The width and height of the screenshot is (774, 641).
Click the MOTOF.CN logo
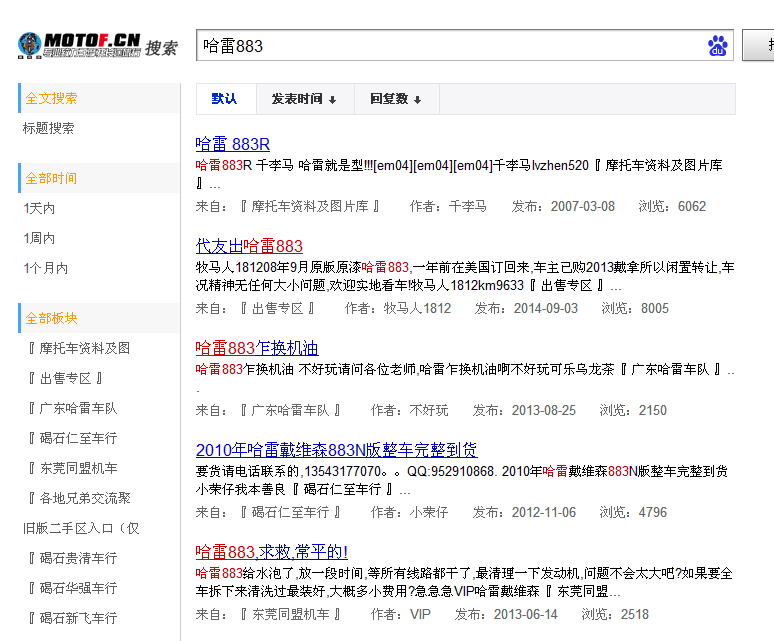[x=79, y=45]
